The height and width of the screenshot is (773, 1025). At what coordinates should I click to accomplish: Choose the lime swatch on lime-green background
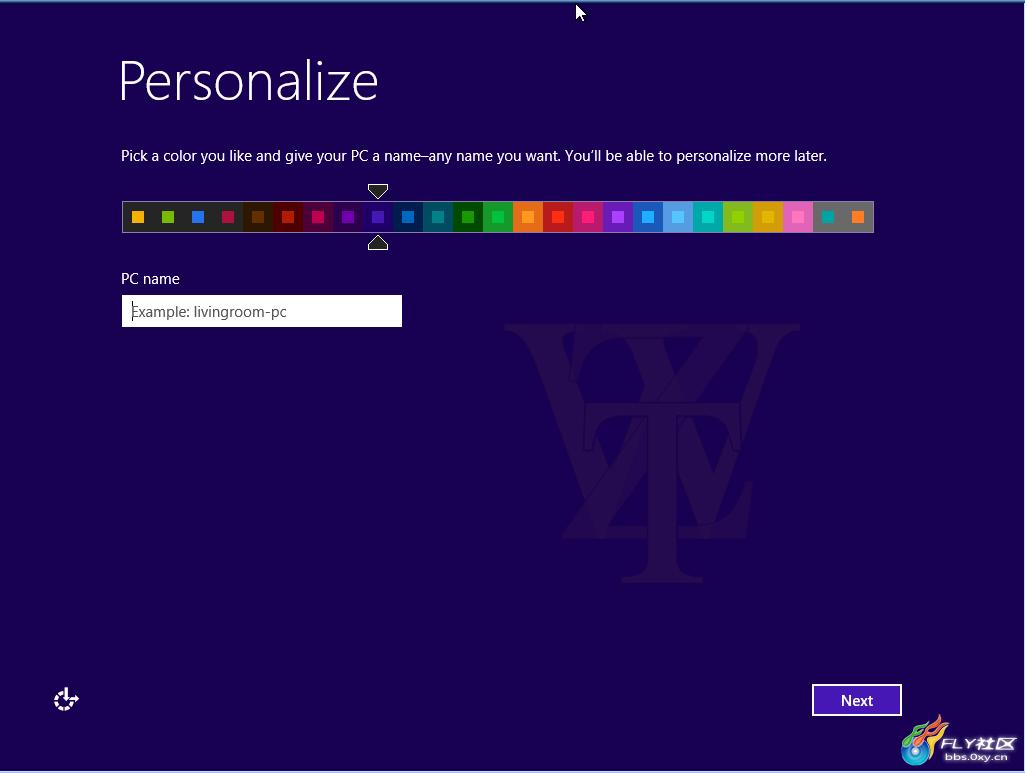(x=738, y=217)
